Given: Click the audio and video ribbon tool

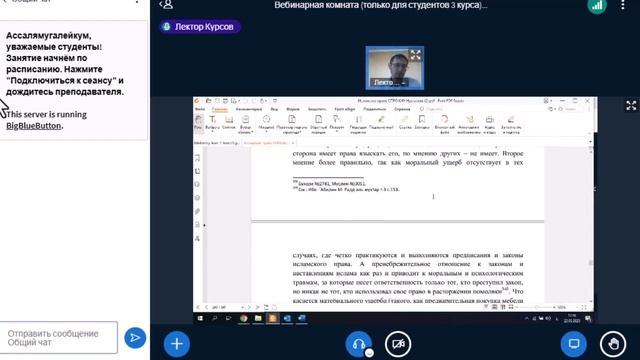Looking at the screenshot, I should point(489,124).
